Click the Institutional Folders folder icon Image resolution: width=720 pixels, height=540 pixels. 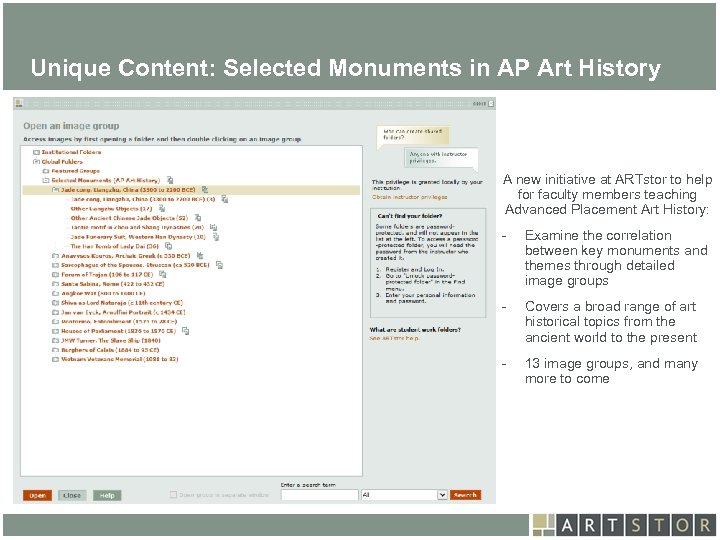36,151
